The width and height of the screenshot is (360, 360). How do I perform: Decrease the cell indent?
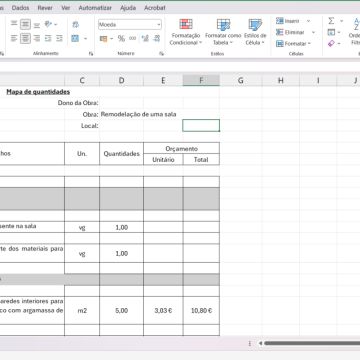coord(48,38)
